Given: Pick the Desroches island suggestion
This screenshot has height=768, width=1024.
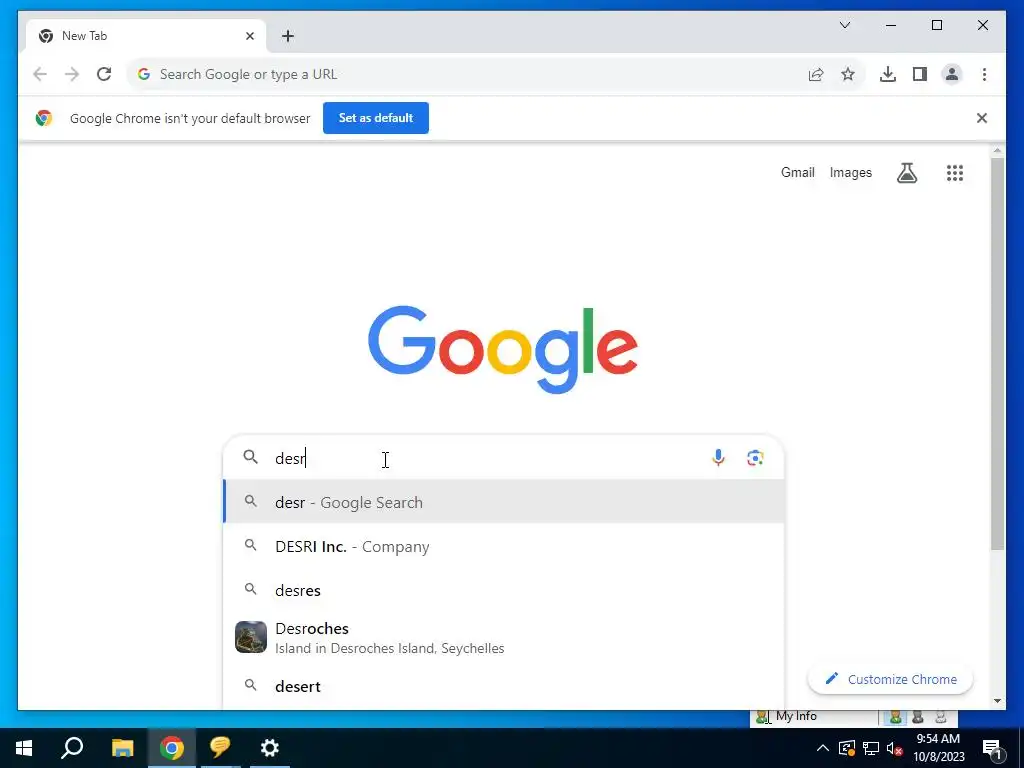Looking at the screenshot, I should (503, 637).
